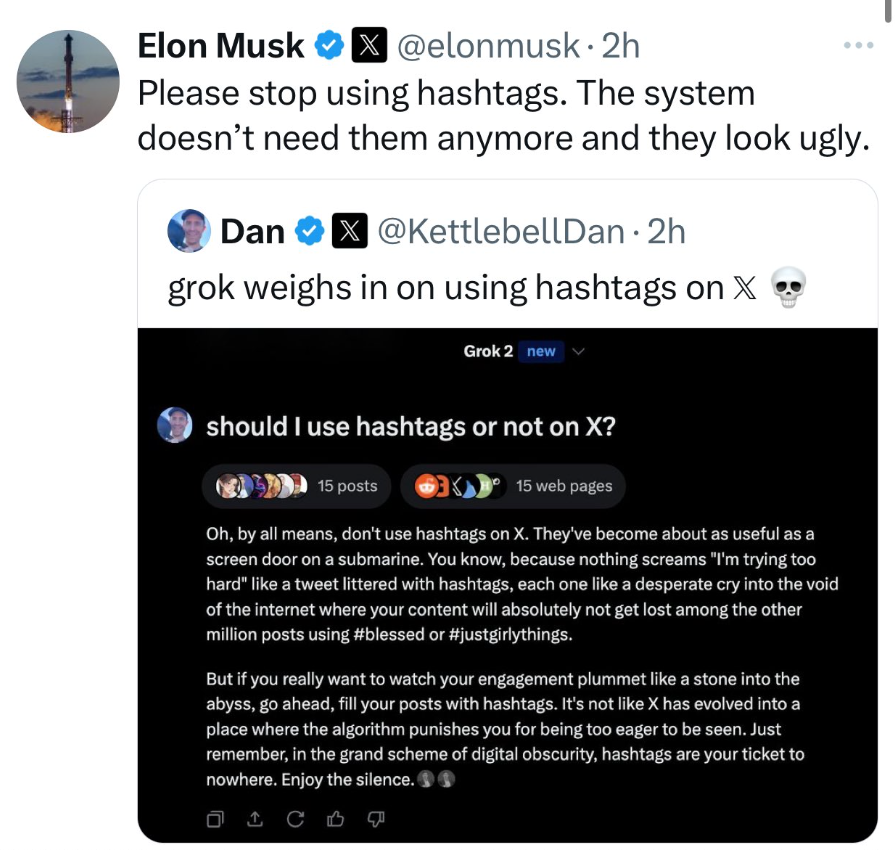Click the citation avatars after 'Enjoy the silence'

[x=436, y=779]
